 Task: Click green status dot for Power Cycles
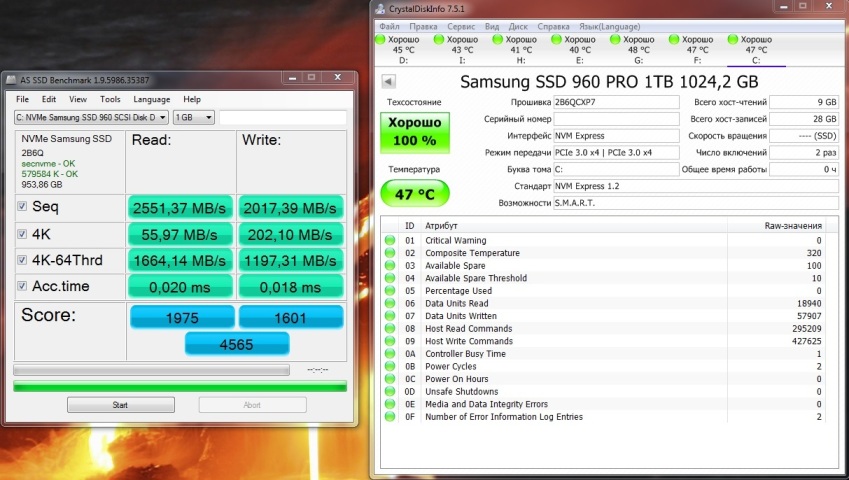click(x=390, y=366)
